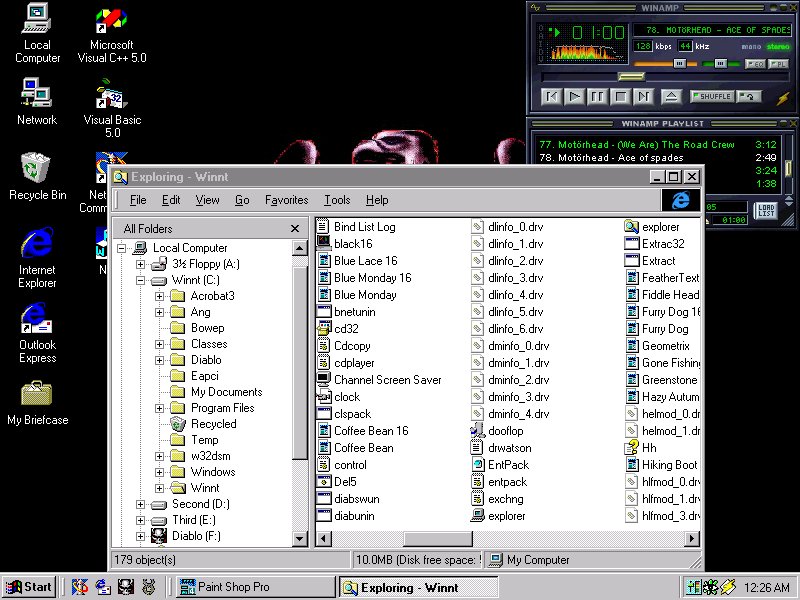Click the Winamp seek bar handle
This screenshot has height=600, width=800.
[x=632, y=77]
